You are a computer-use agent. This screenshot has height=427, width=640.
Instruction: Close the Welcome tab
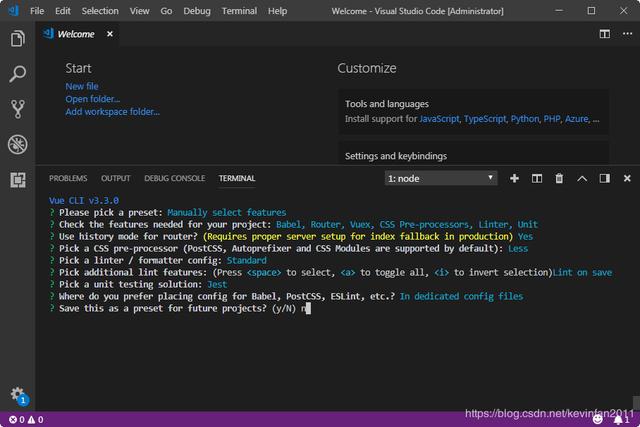110,34
